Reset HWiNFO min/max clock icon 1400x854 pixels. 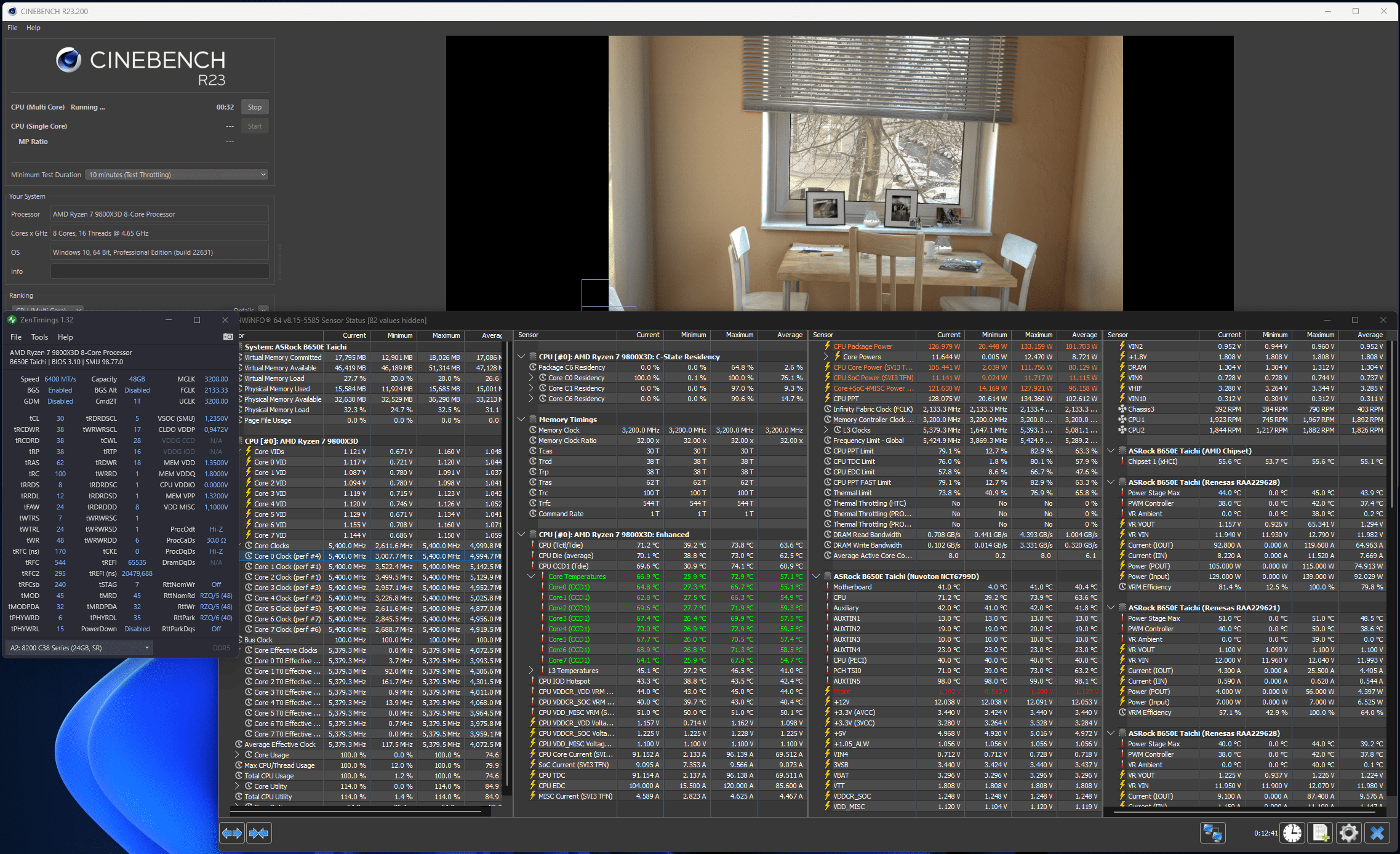point(1292,833)
